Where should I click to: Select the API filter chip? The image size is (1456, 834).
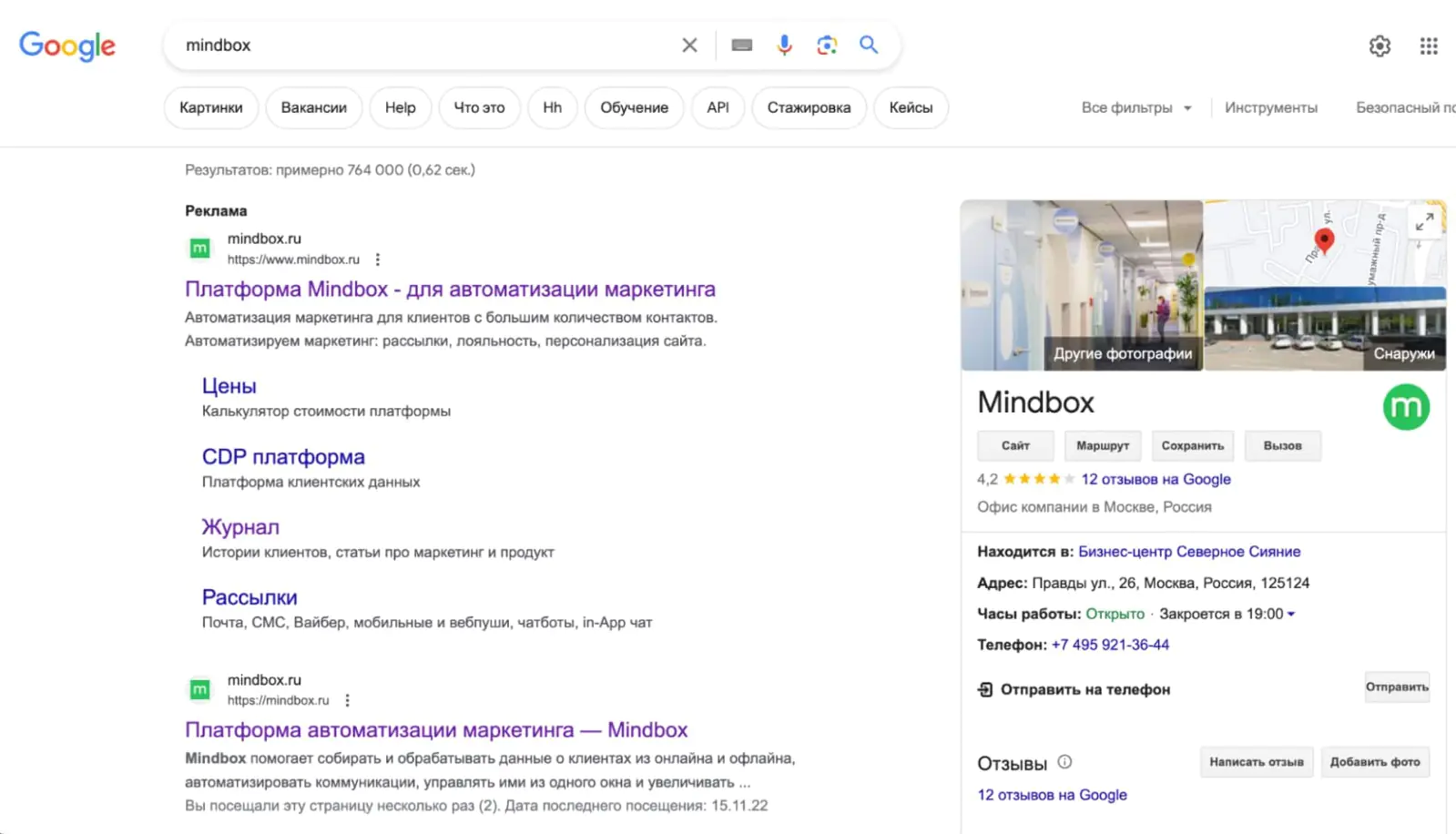718,107
